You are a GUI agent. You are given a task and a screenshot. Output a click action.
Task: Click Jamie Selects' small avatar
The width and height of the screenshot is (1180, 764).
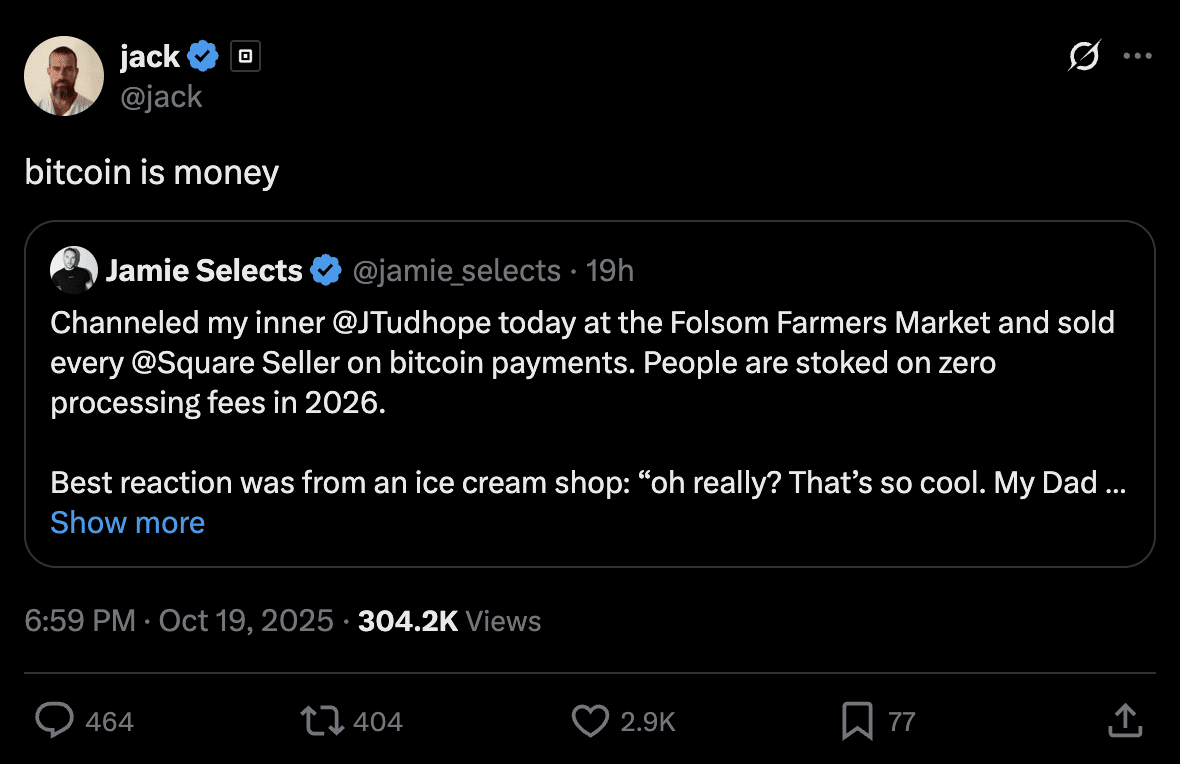pyautogui.click(x=73, y=270)
